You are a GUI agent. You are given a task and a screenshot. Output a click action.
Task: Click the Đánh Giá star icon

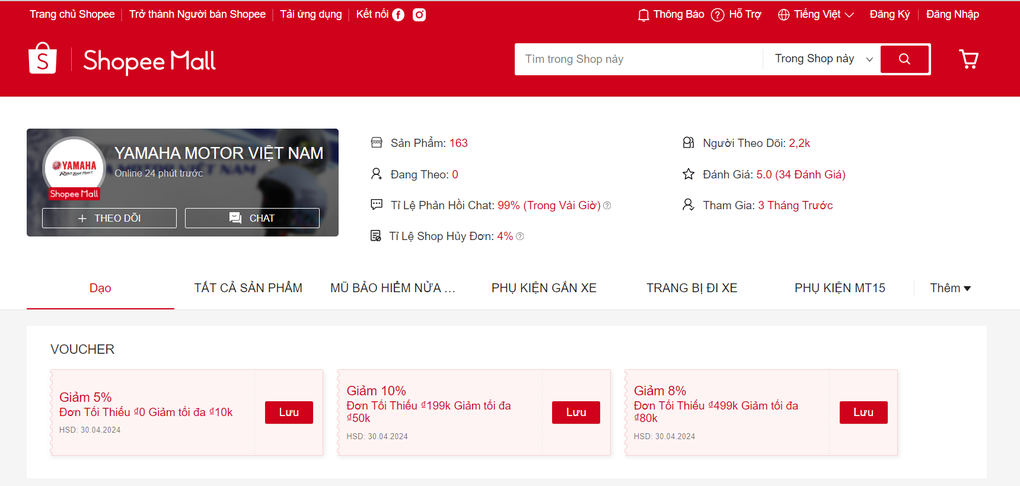point(688,174)
